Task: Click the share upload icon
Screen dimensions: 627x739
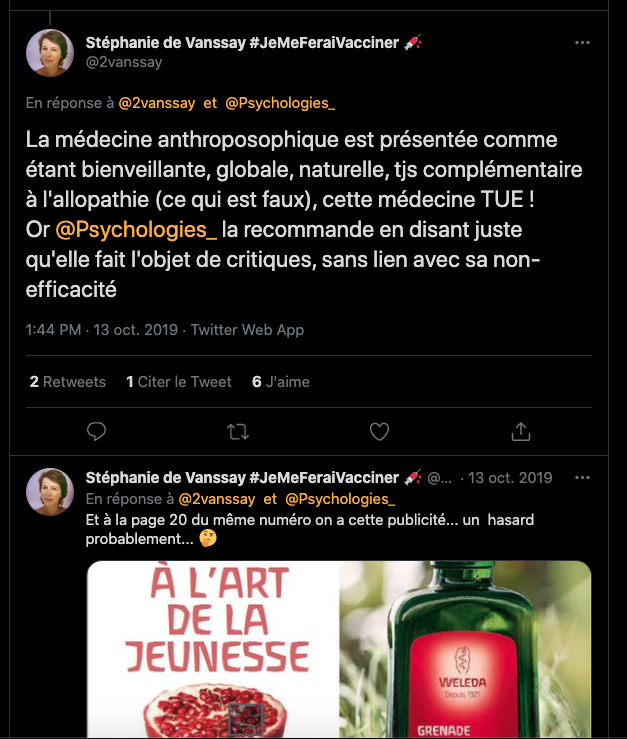Action: pyautogui.click(x=520, y=431)
